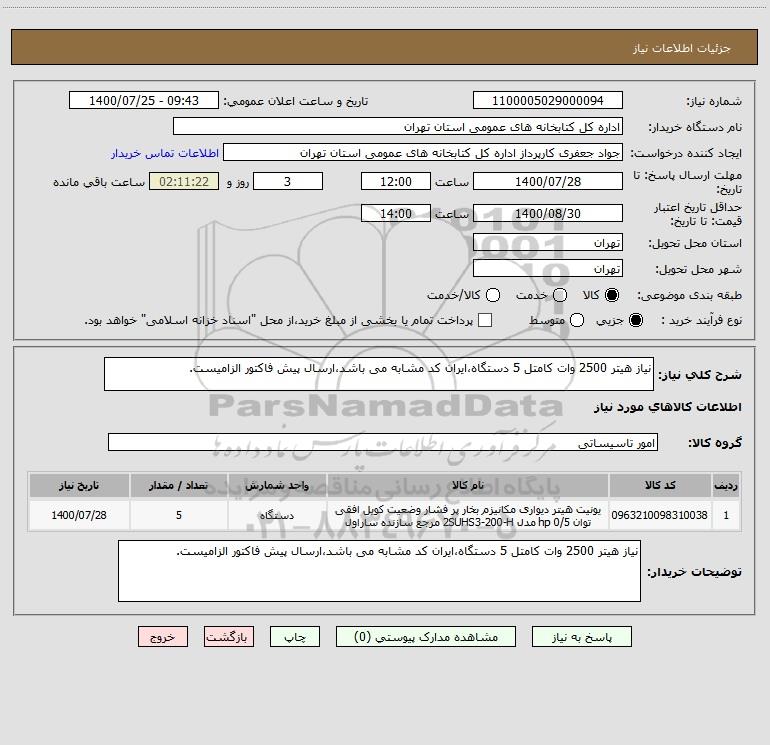Select the کالا/خدمت radio button
This screenshot has height=745, width=770.
pyautogui.click(x=493, y=295)
